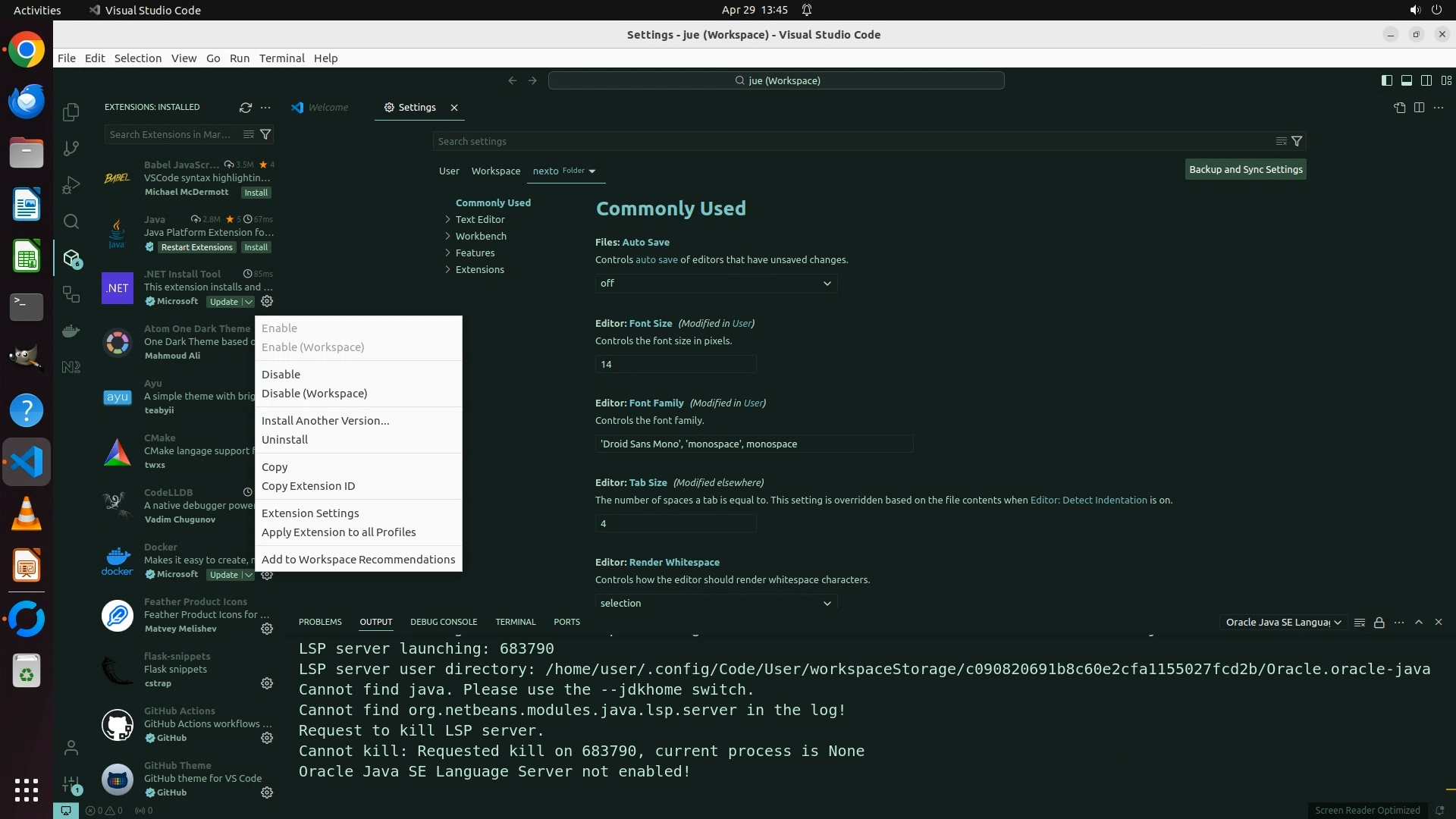The image size is (1456, 819).
Task: Open Run and Debug view icon
Action: pos(71,185)
